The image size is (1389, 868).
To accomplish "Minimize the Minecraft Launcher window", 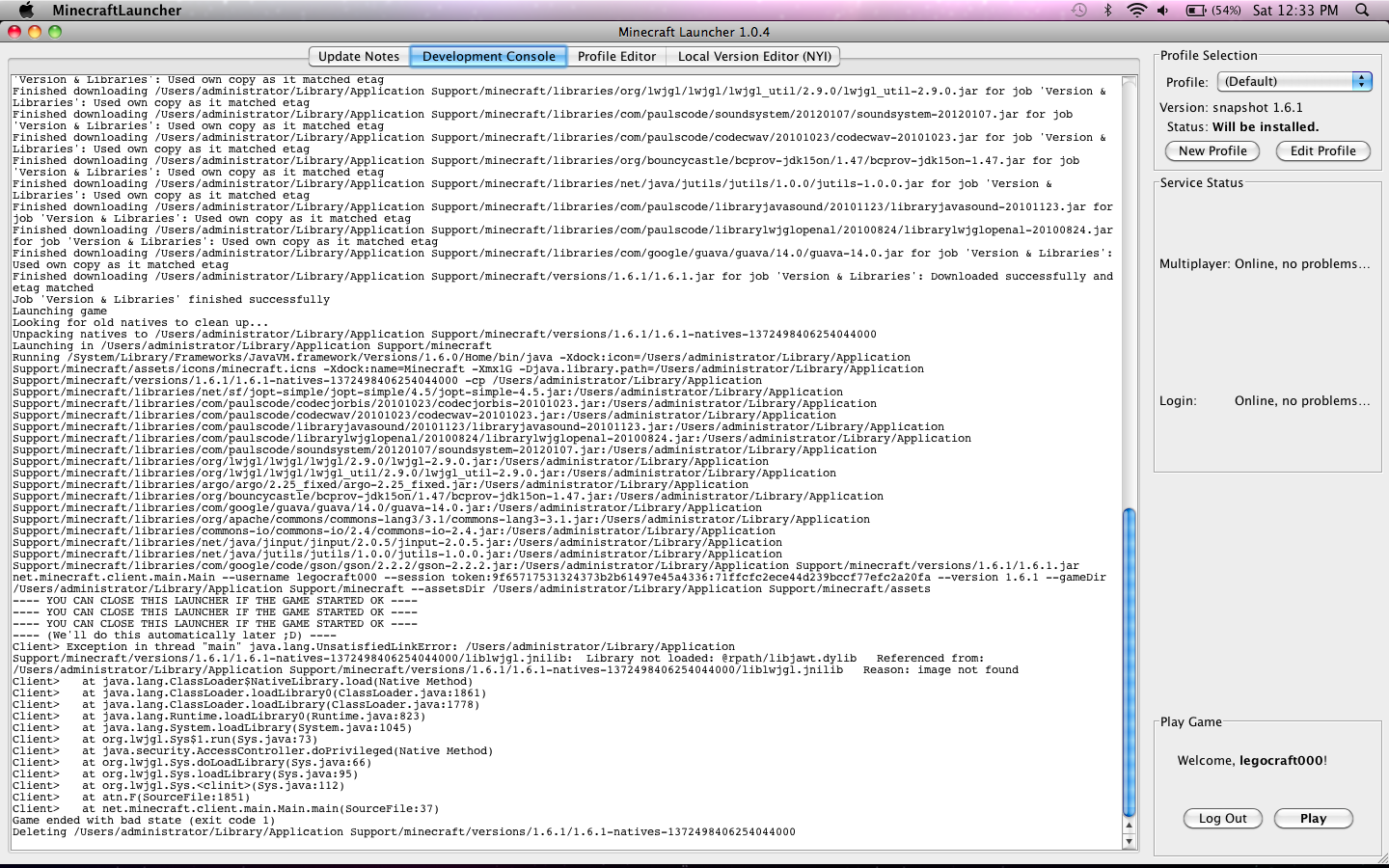I will pos(35,32).
